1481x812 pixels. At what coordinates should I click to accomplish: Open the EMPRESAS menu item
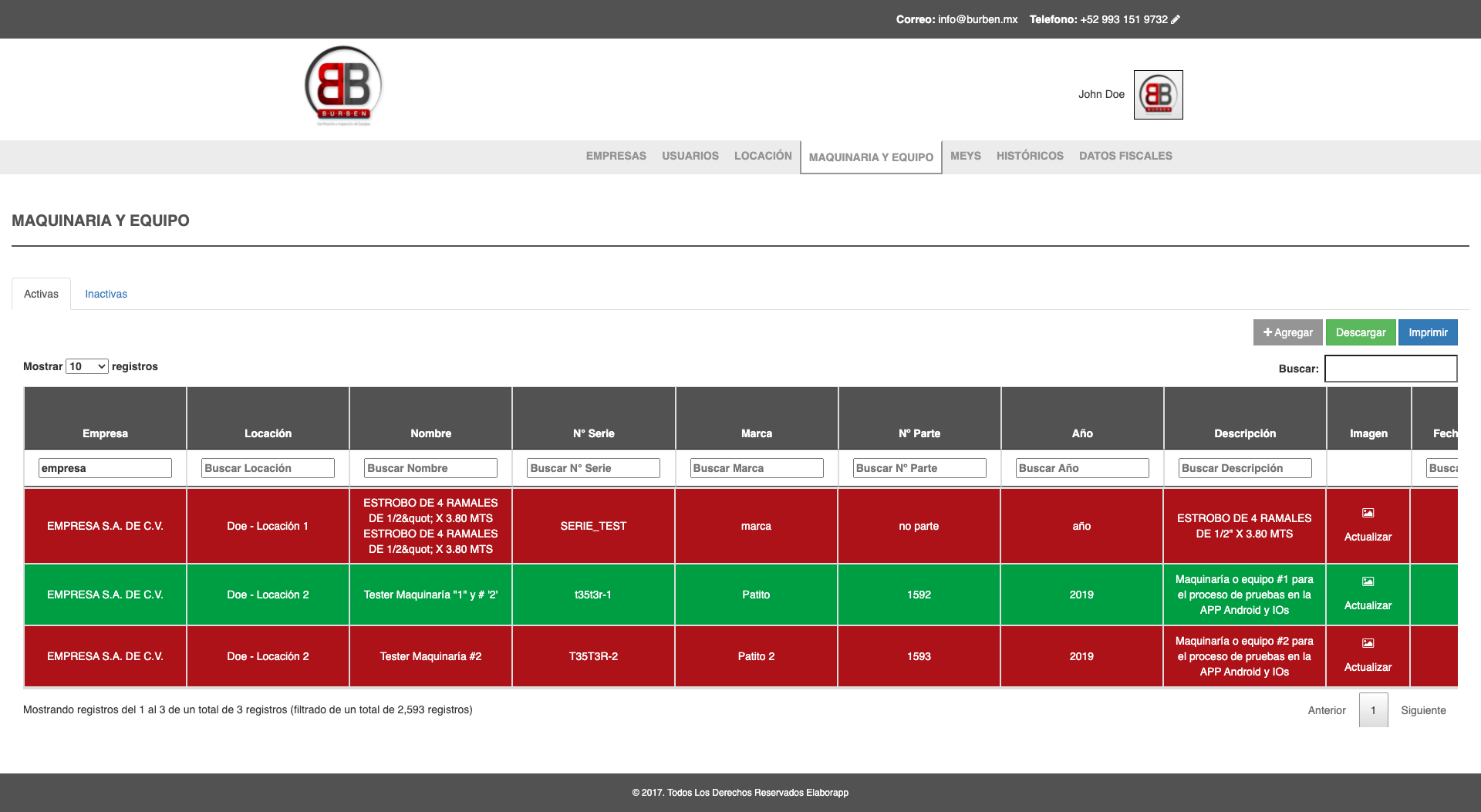(x=616, y=156)
